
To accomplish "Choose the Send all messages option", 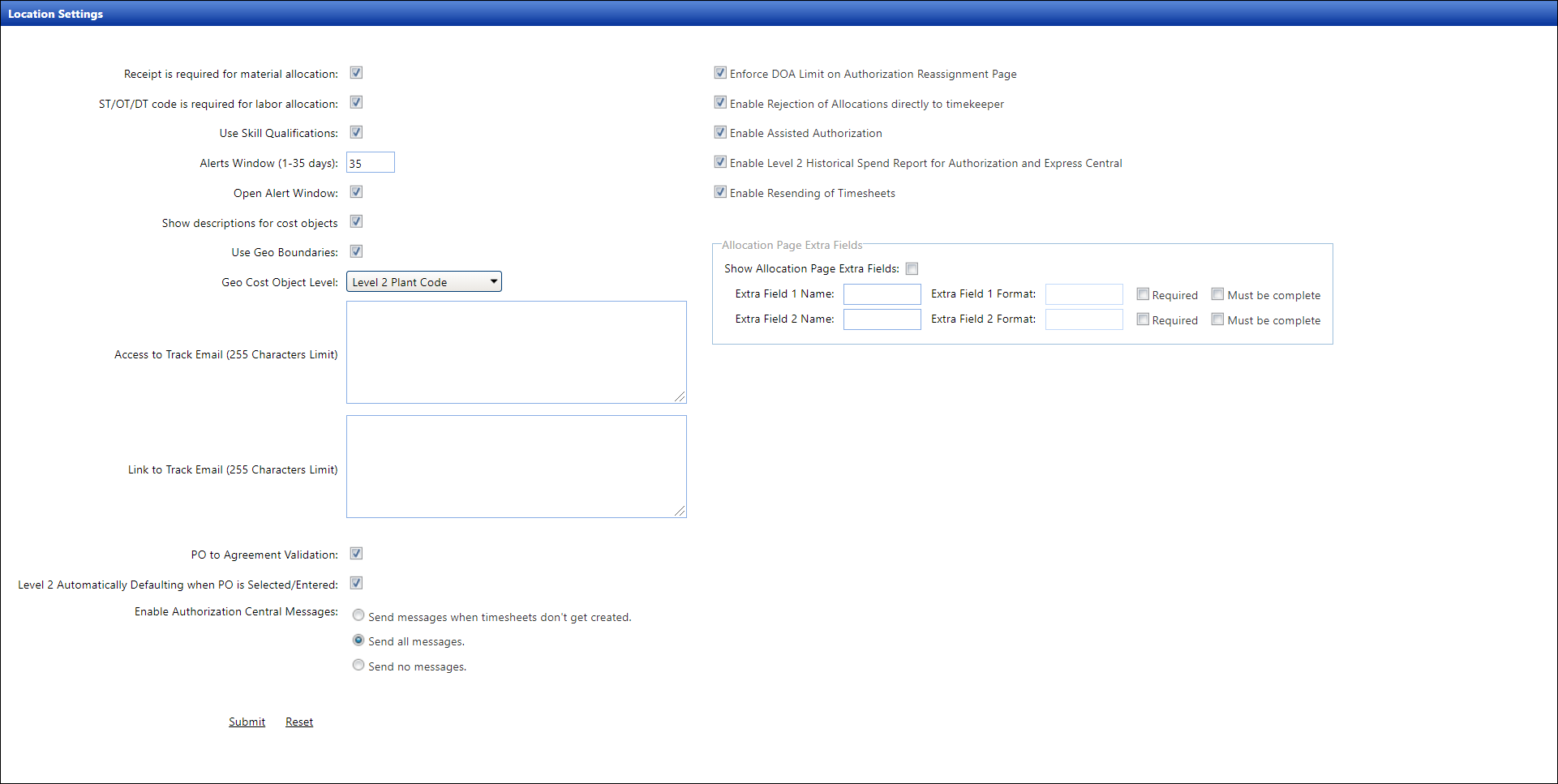I will [358, 640].
